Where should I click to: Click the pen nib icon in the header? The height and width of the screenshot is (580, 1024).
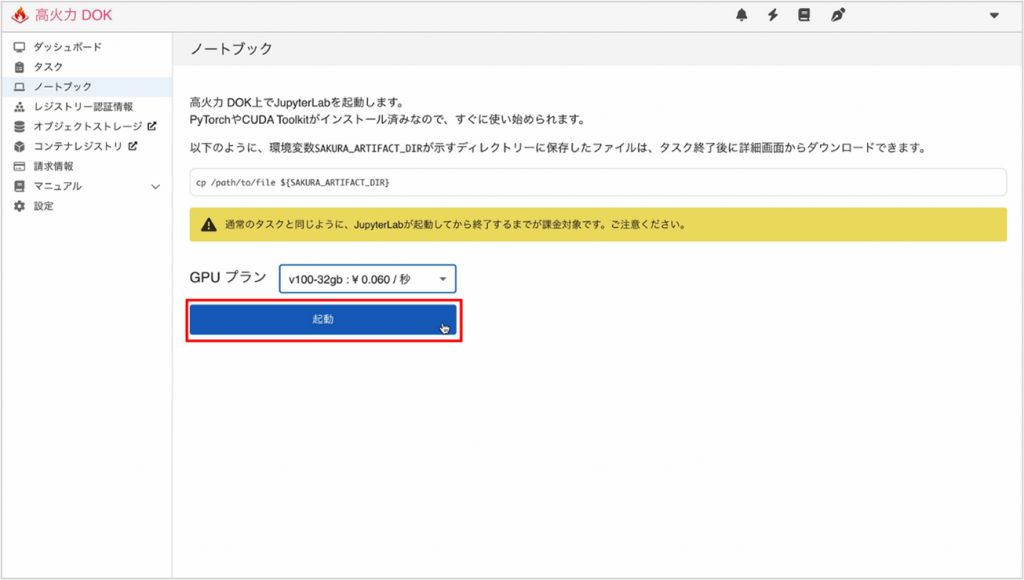837,15
